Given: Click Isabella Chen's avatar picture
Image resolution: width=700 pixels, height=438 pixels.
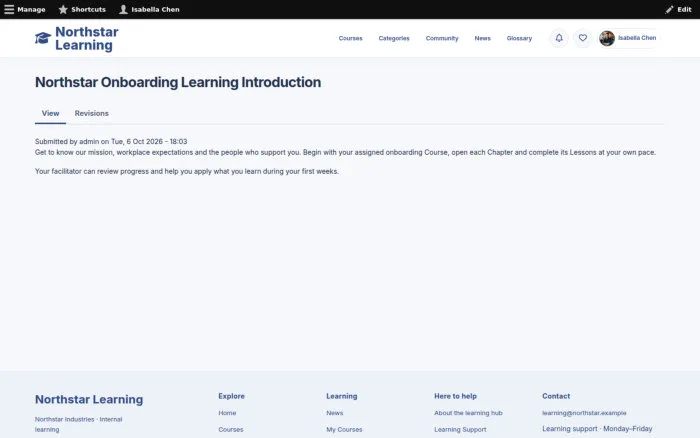Looking at the screenshot, I should (607, 38).
